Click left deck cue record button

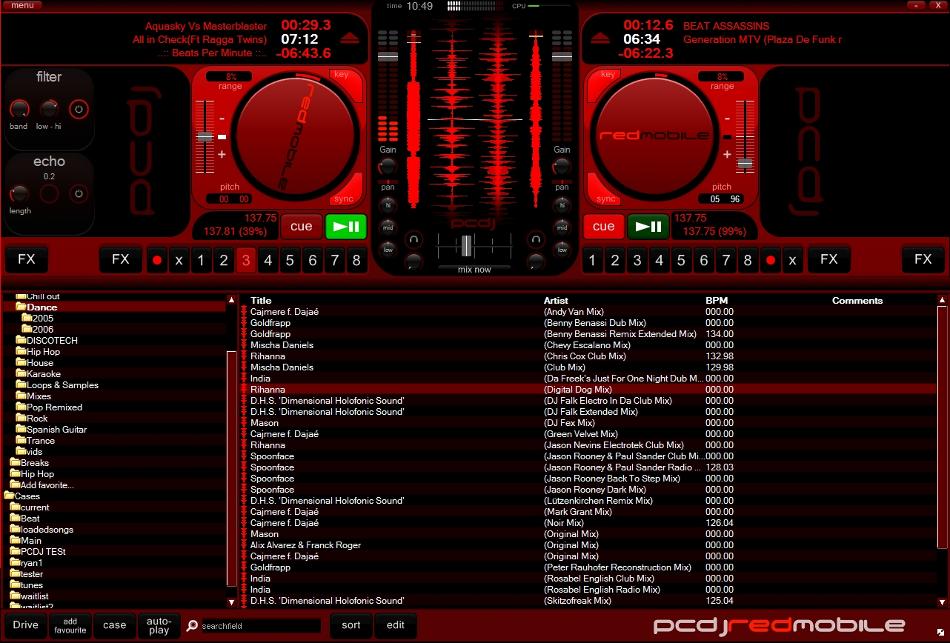click(157, 260)
